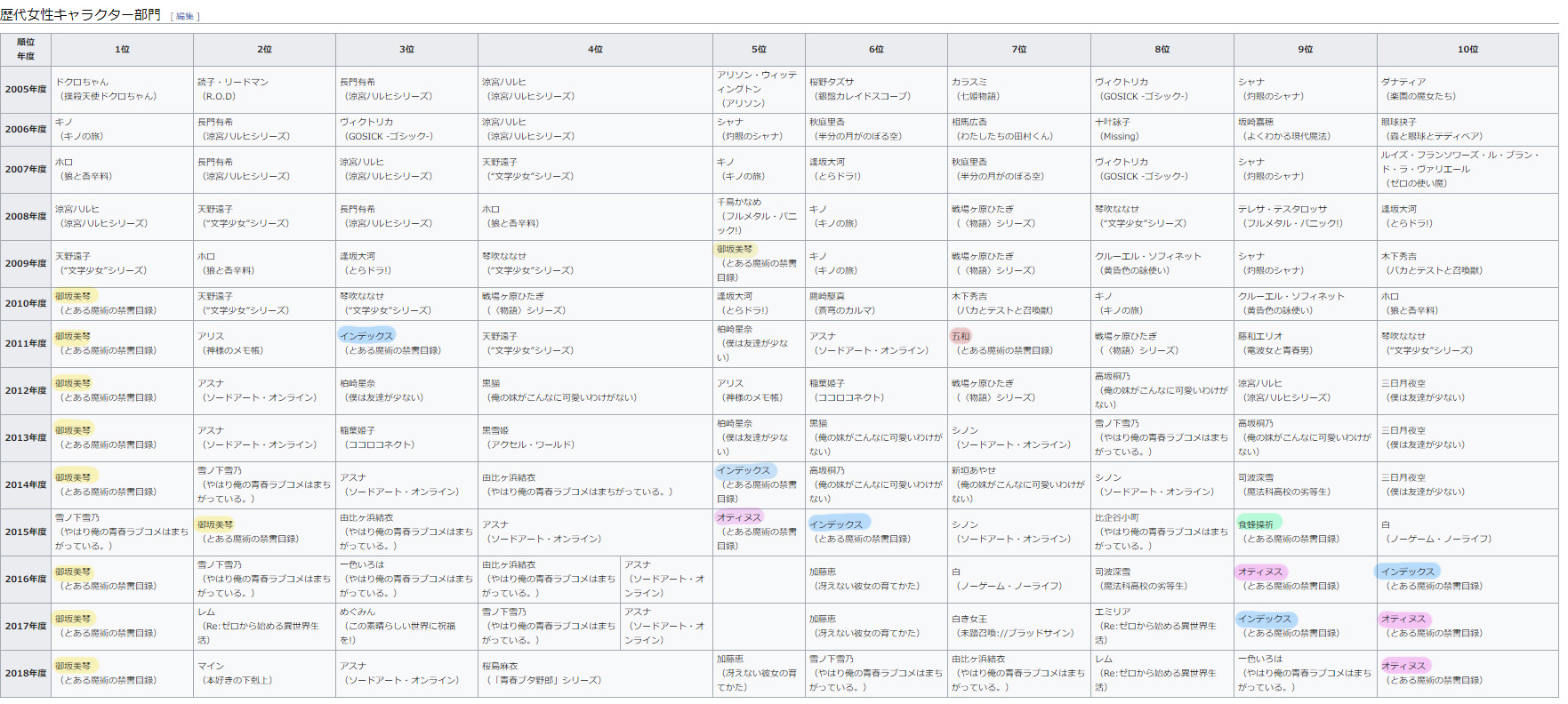1568x704 pixels.
Task: Click the 10位 column header
Action: pyautogui.click(x=1467, y=50)
